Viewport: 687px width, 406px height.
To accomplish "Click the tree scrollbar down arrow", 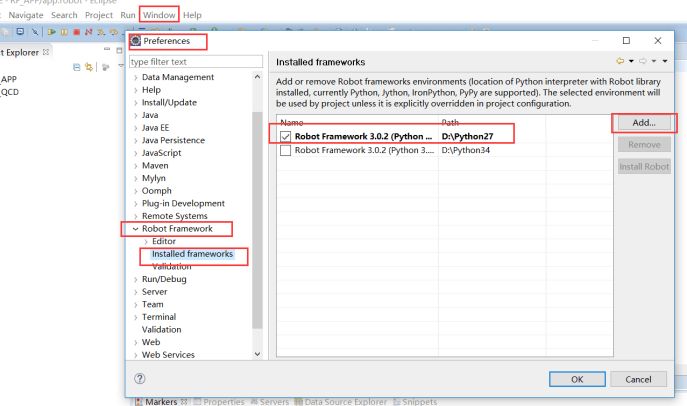I will 257,354.
